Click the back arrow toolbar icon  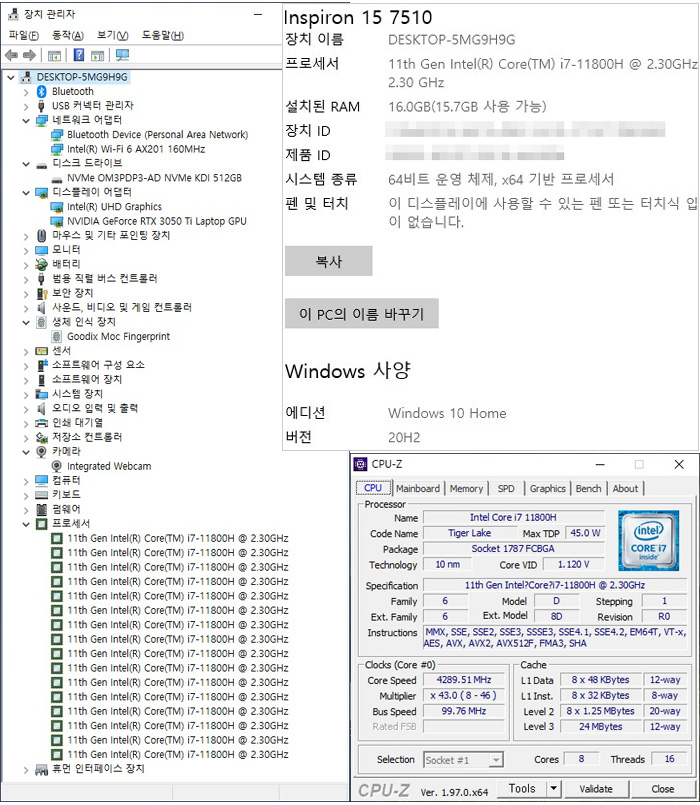(11, 55)
